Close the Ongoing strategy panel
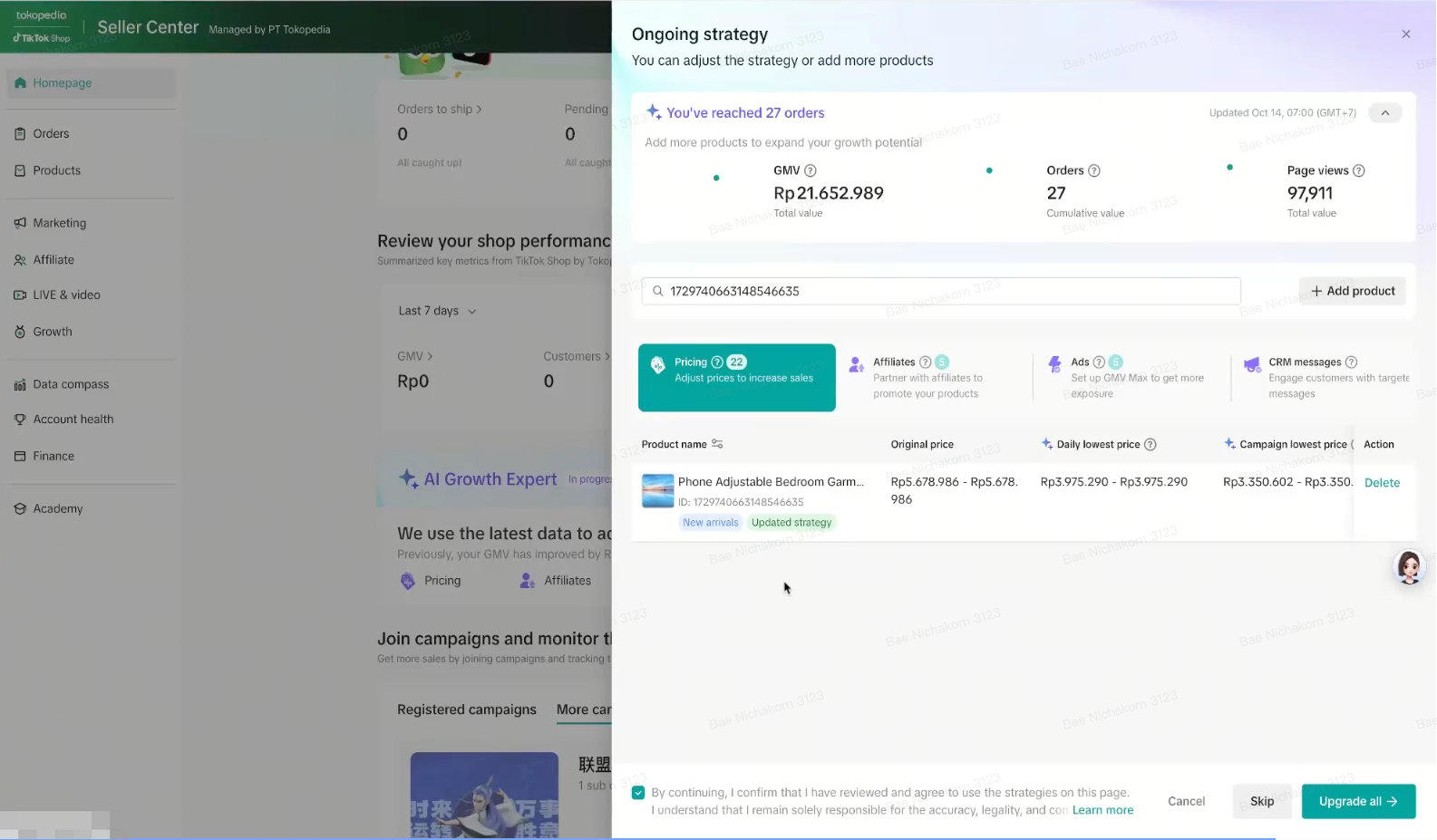The width and height of the screenshot is (1437, 840). pyautogui.click(x=1406, y=34)
